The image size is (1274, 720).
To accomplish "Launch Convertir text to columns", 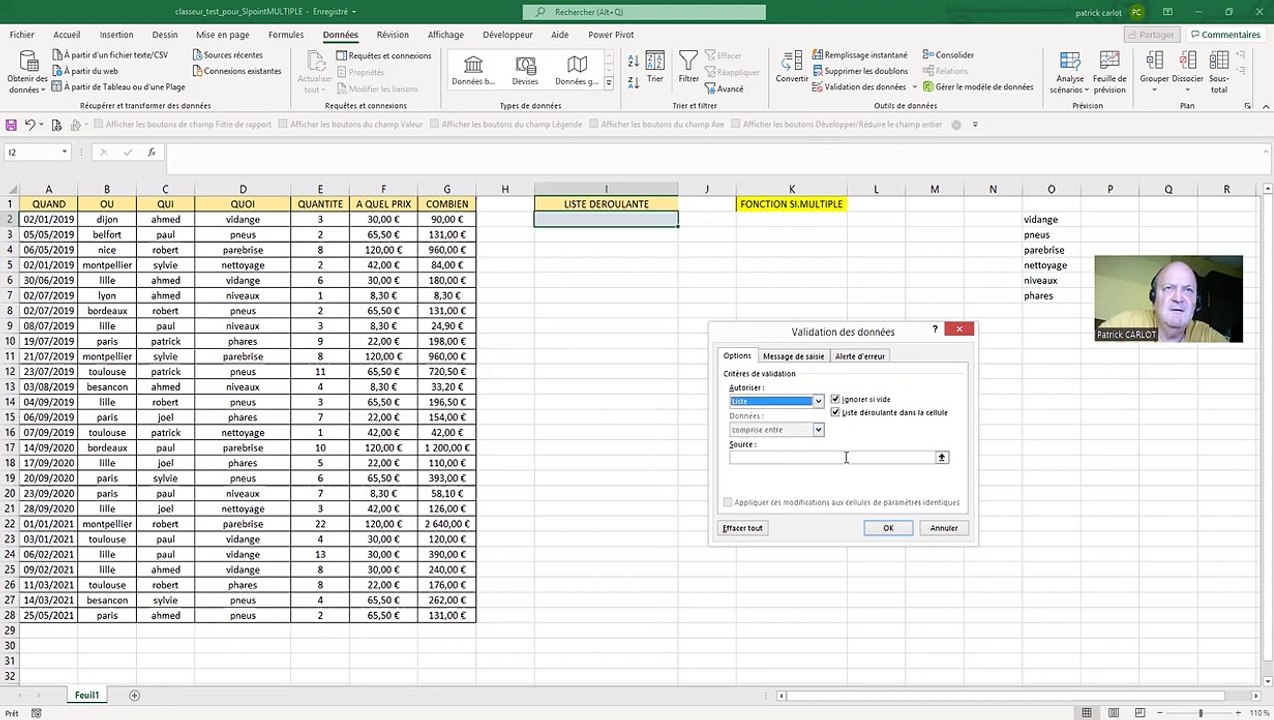I will coord(792,68).
